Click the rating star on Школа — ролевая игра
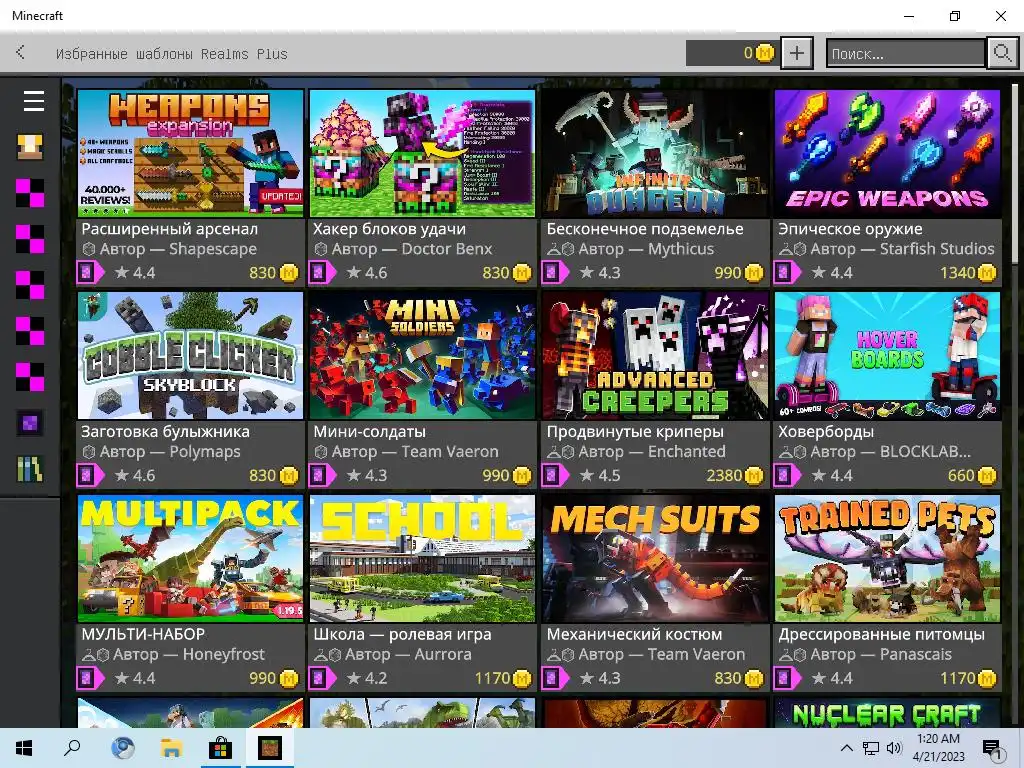The width and height of the screenshot is (1024, 768). (x=353, y=678)
